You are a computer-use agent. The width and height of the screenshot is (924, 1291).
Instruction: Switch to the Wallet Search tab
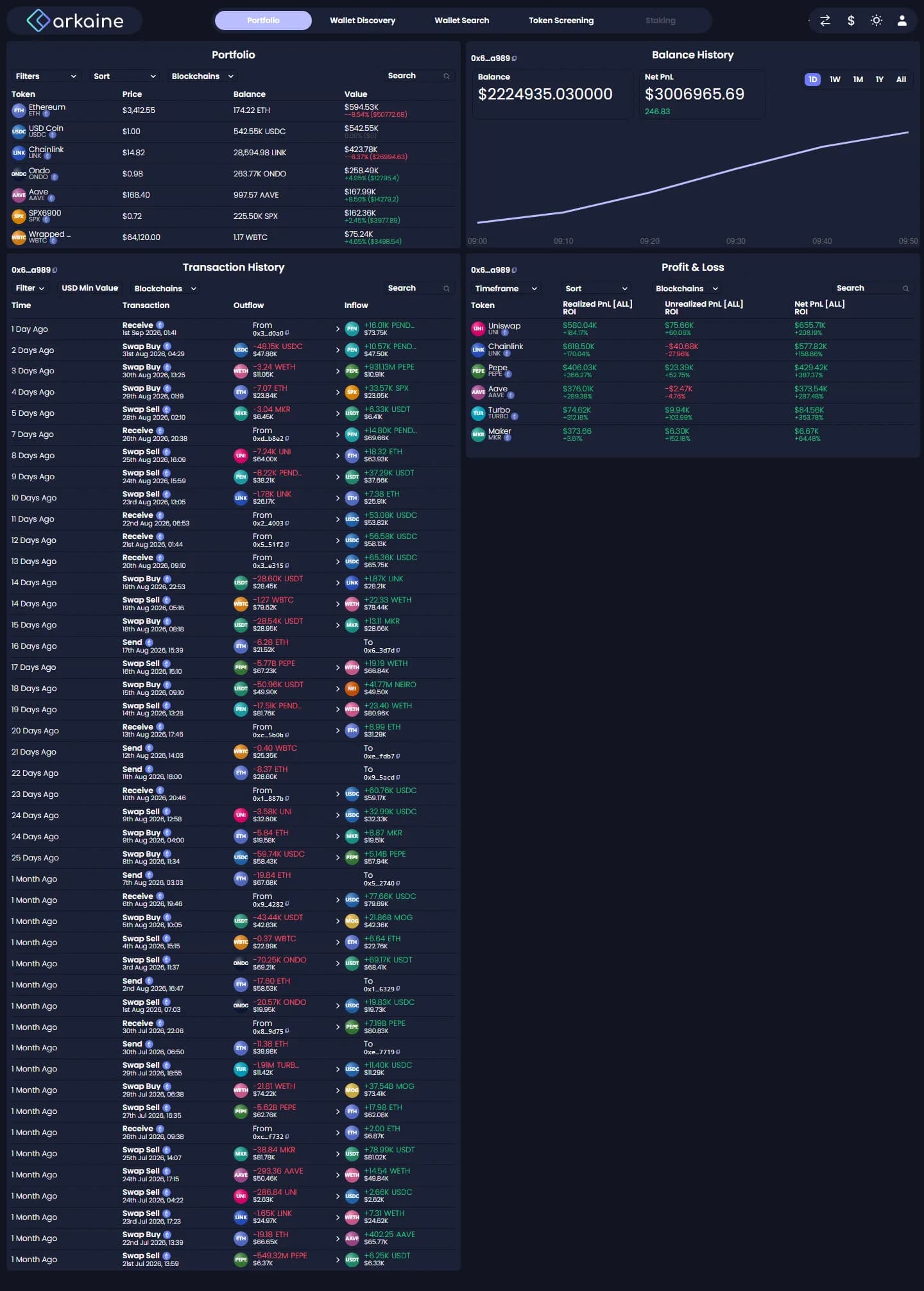click(x=461, y=21)
